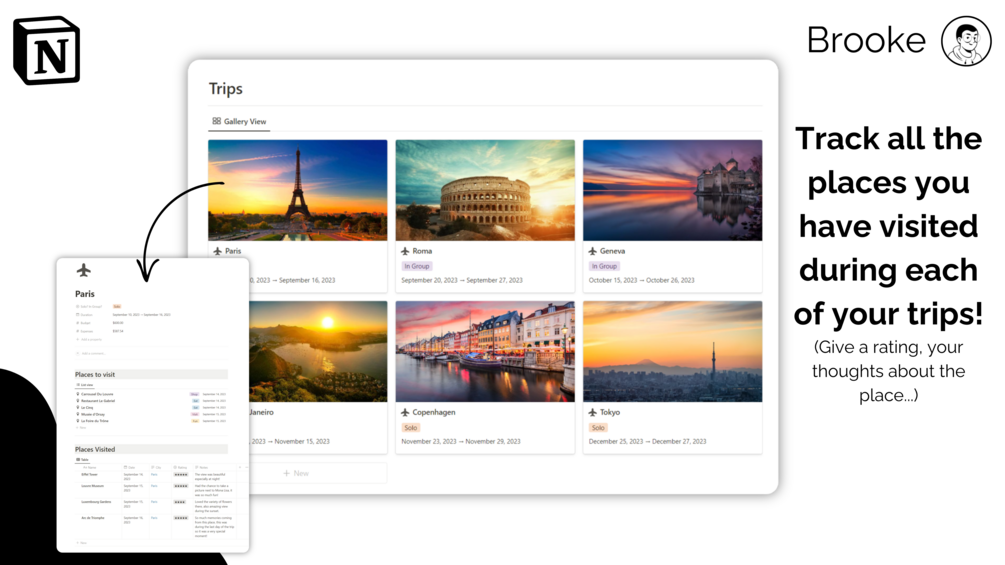Click the In Group tag on Roma card
This screenshot has width=1005, height=565.
pos(417,266)
